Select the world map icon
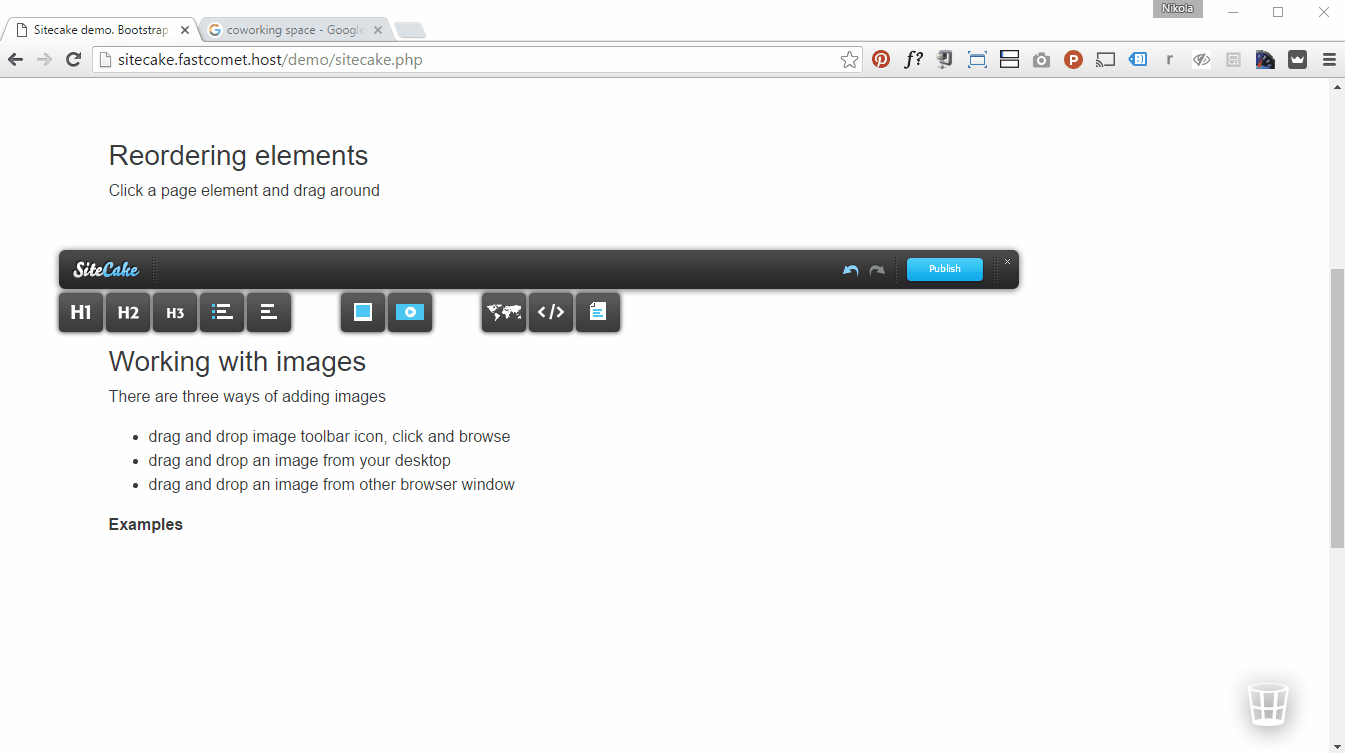 [504, 312]
